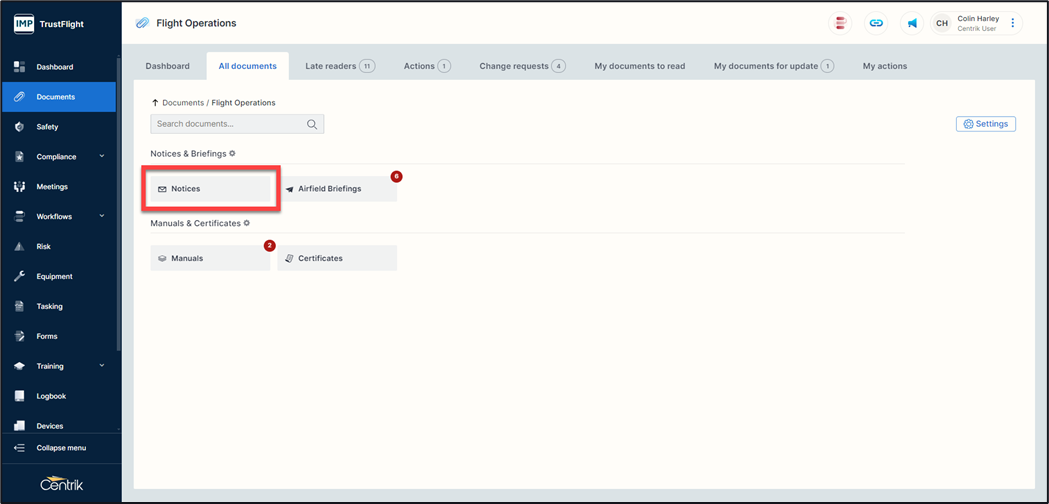The width and height of the screenshot is (1049, 504).
Task: Switch to the Dashboard tab
Action: coord(167,66)
